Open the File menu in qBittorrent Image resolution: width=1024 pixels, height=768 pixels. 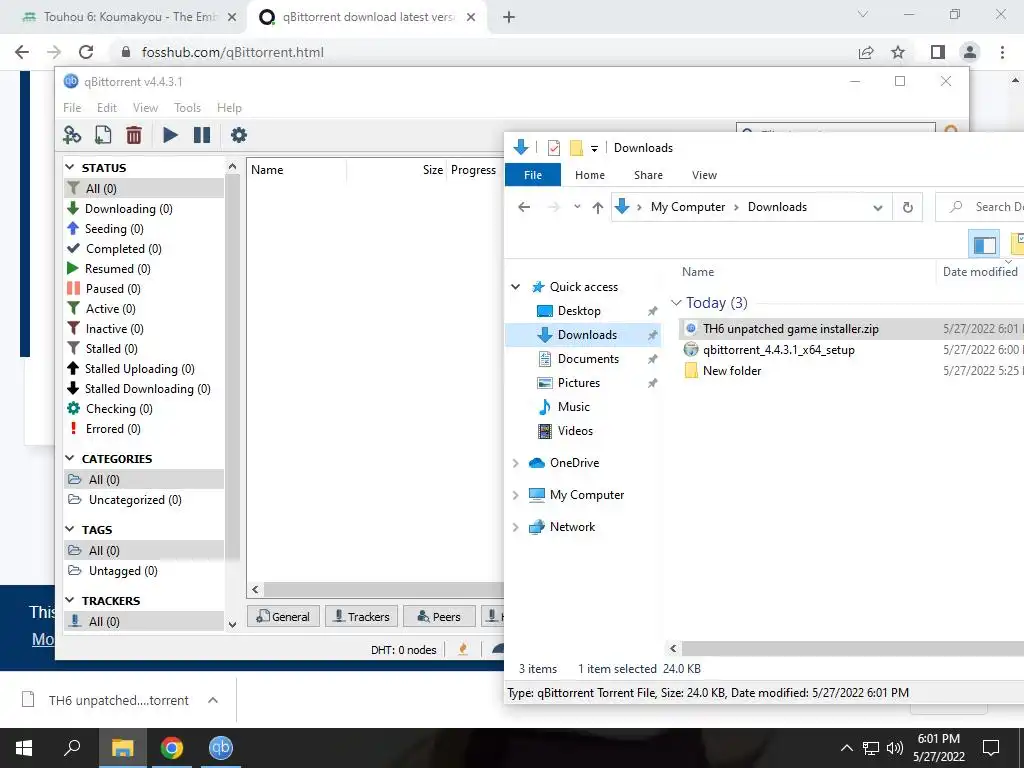[72, 108]
